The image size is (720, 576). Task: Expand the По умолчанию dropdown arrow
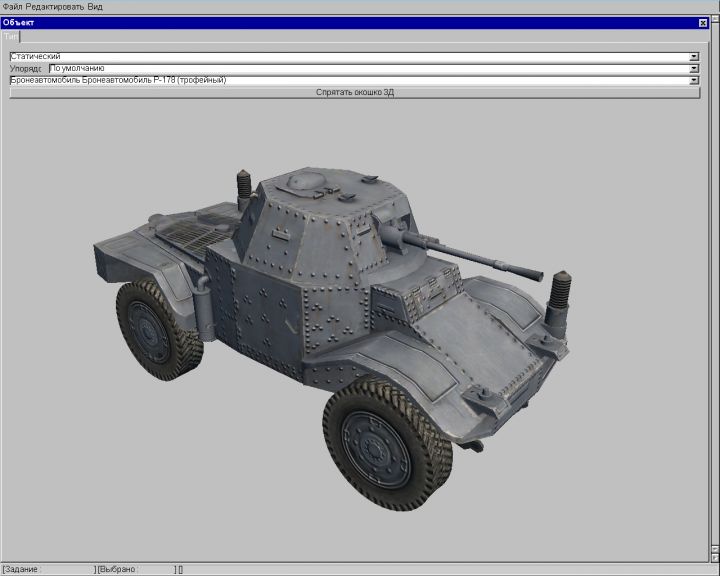(x=694, y=69)
